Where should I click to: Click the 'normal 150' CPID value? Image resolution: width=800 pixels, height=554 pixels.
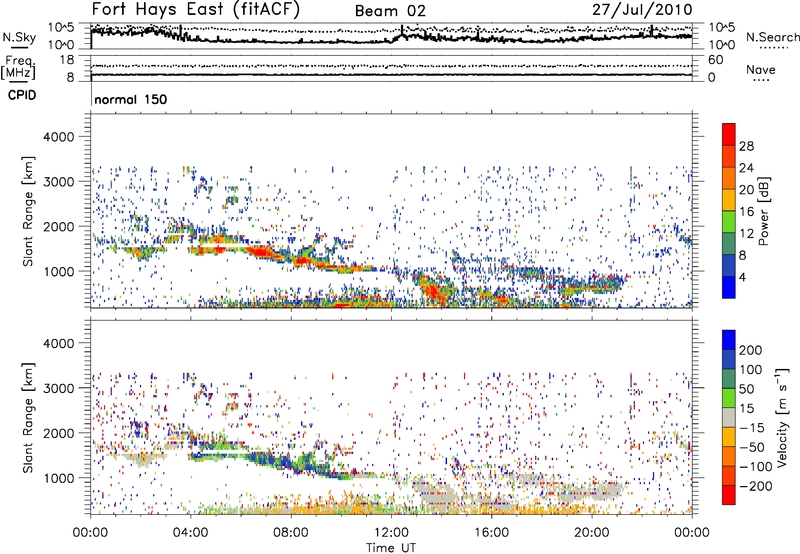tap(131, 99)
